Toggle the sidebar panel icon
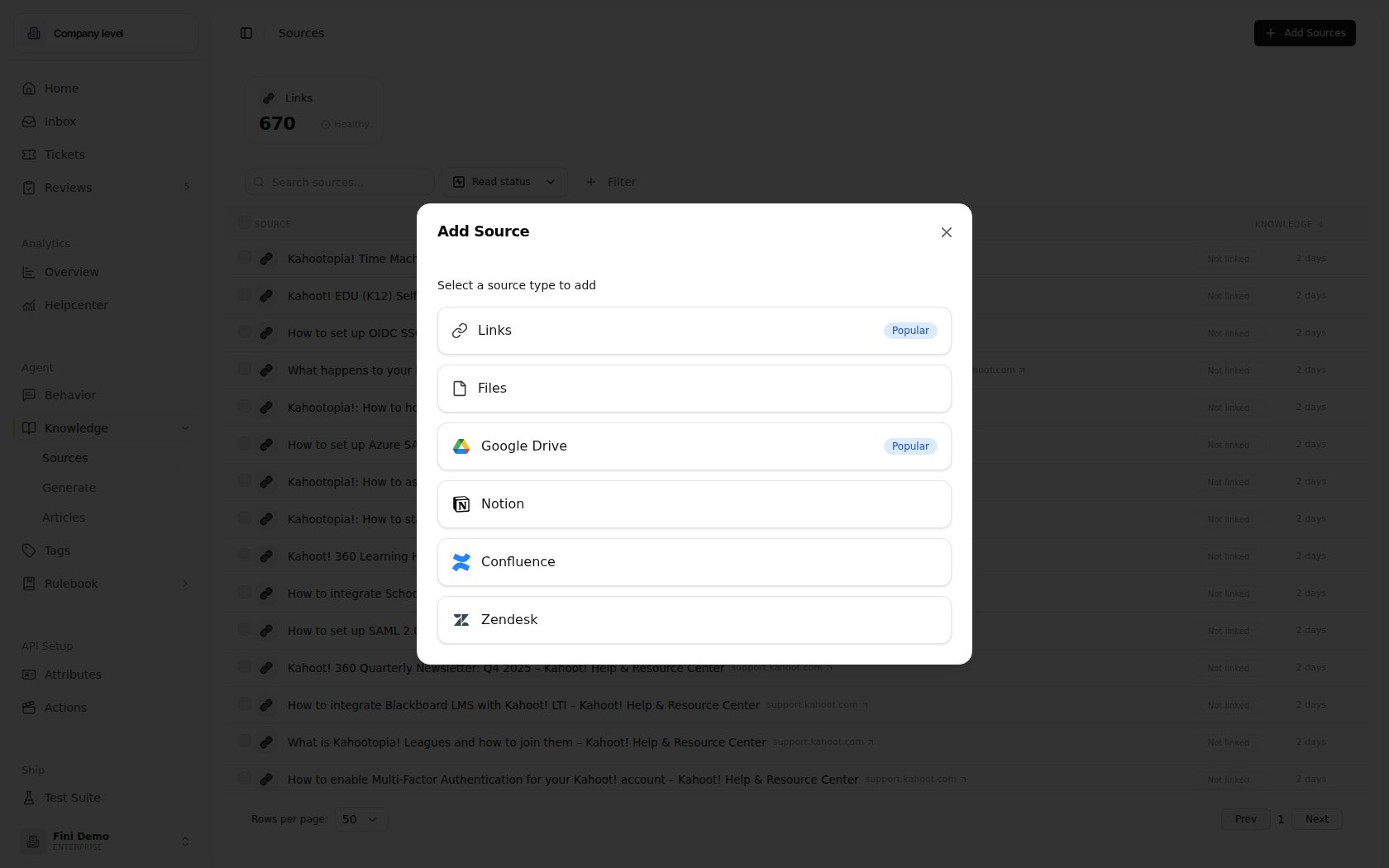This screenshot has height=868, width=1389. tap(246, 33)
